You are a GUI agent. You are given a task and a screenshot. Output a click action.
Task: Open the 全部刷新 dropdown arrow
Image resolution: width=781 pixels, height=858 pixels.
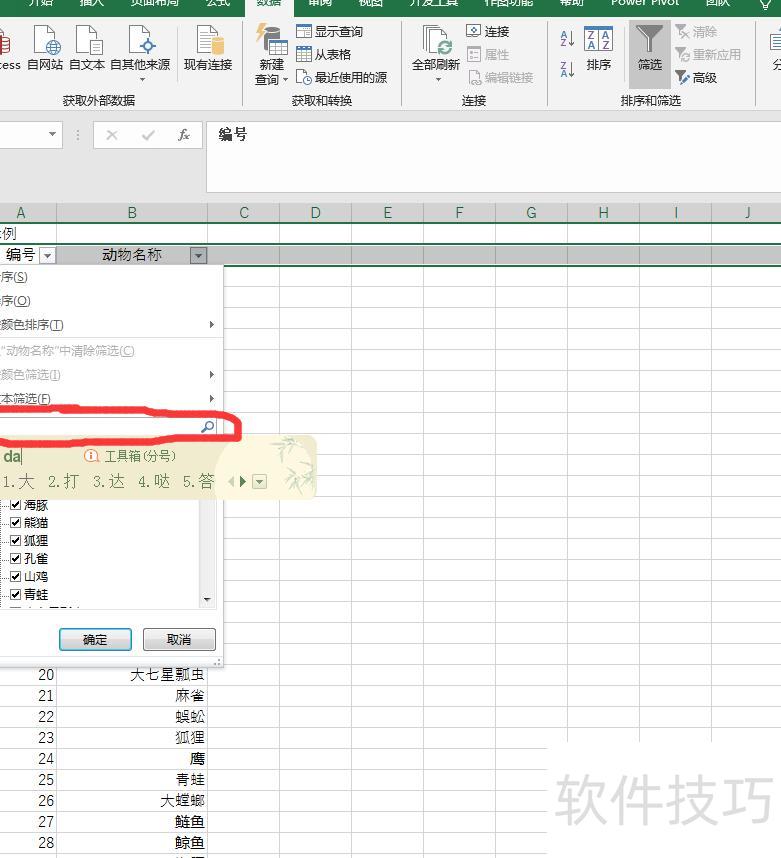coord(438,80)
